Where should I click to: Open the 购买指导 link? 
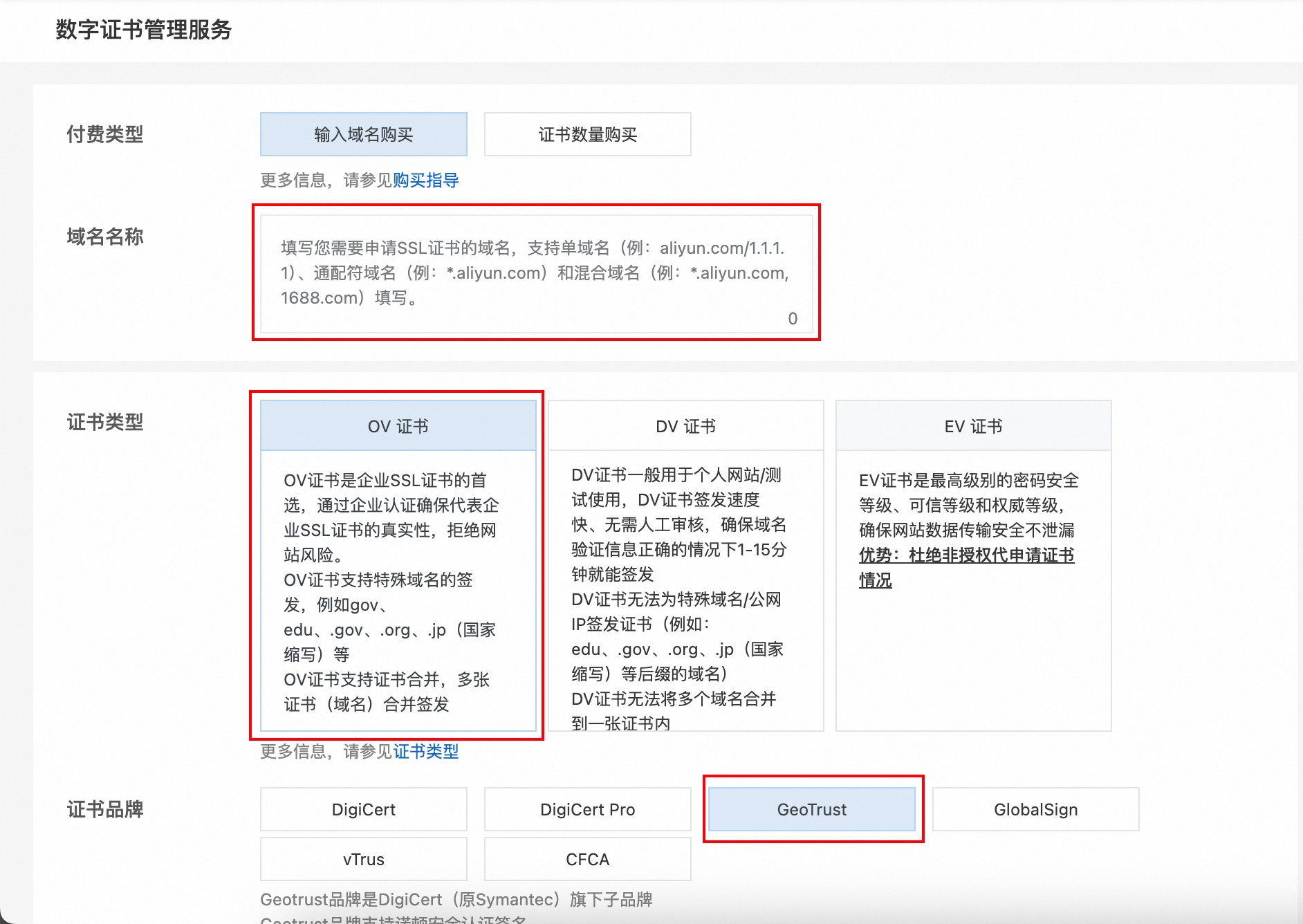(425, 181)
